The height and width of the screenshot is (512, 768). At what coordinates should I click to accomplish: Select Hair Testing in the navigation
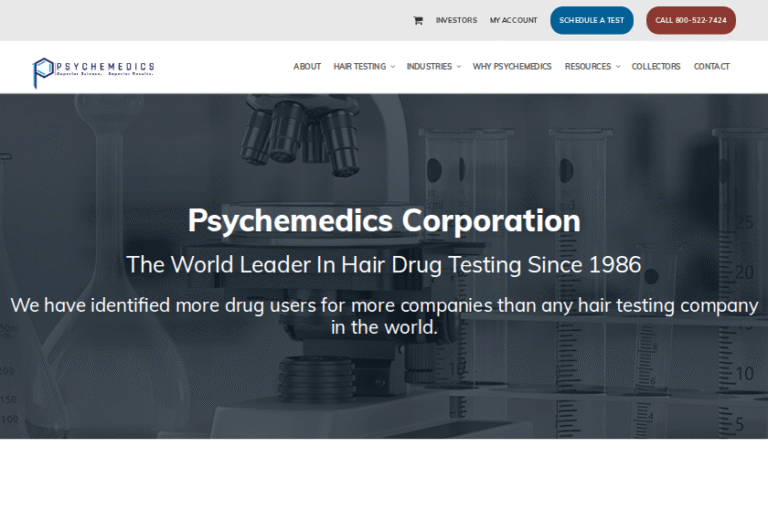pos(359,67)
